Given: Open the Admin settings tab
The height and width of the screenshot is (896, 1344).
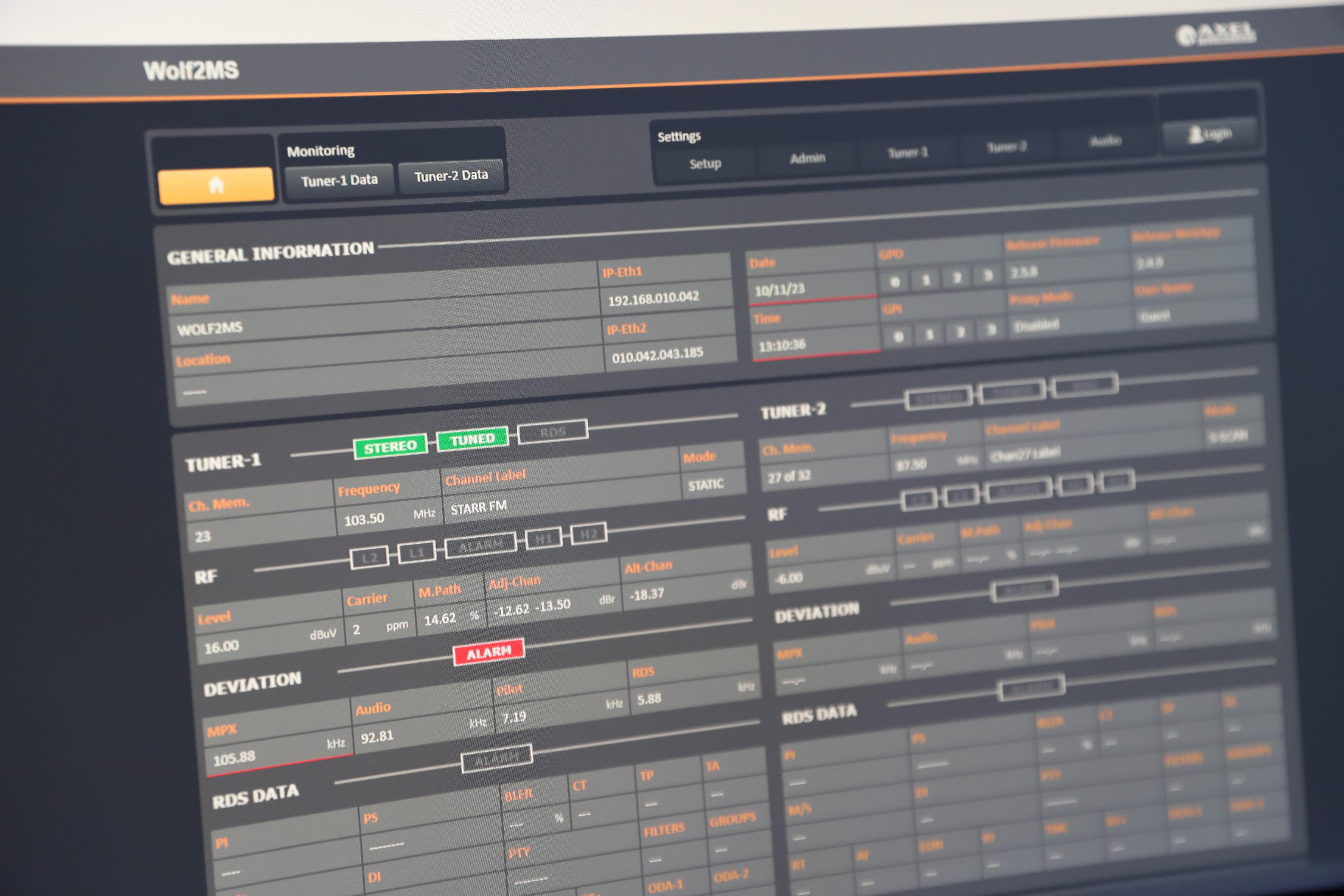Looking at the screenshot, I should coord(807,158).
